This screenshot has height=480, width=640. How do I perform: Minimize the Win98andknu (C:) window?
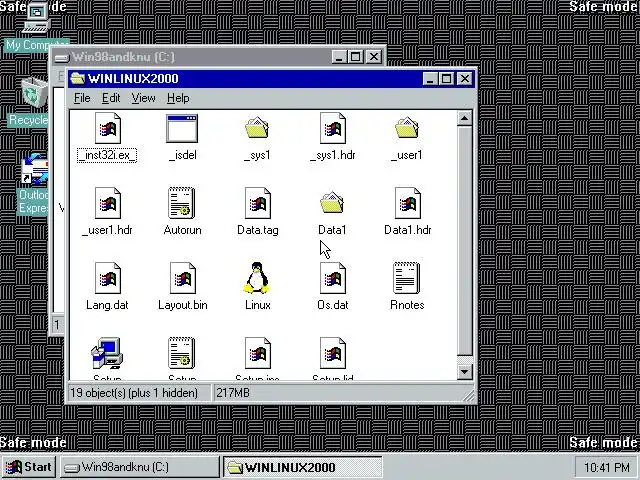pos(339,57)
